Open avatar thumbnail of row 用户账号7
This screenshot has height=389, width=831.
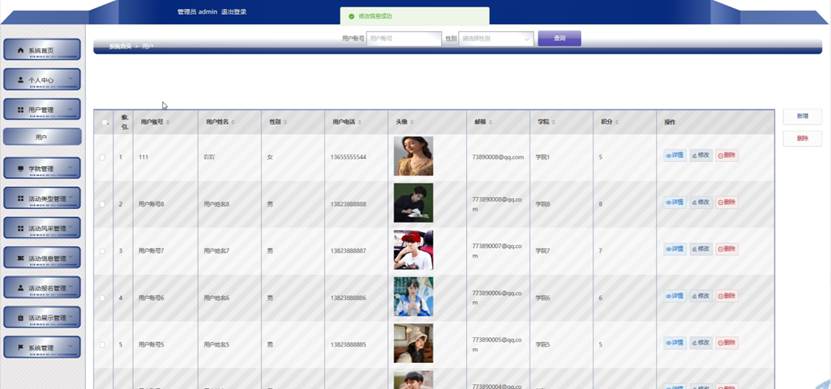tap(413, 250)
